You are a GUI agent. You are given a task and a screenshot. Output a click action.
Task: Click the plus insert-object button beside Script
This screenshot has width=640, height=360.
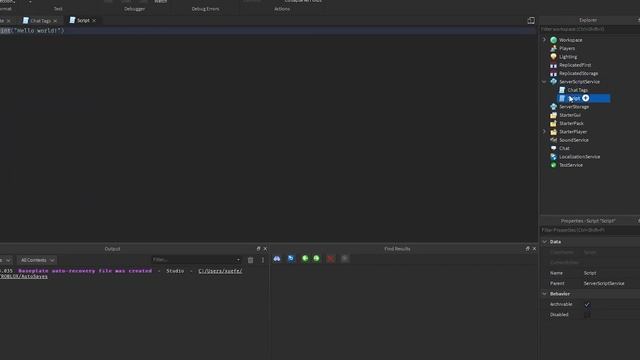click(x=586, y=98)
